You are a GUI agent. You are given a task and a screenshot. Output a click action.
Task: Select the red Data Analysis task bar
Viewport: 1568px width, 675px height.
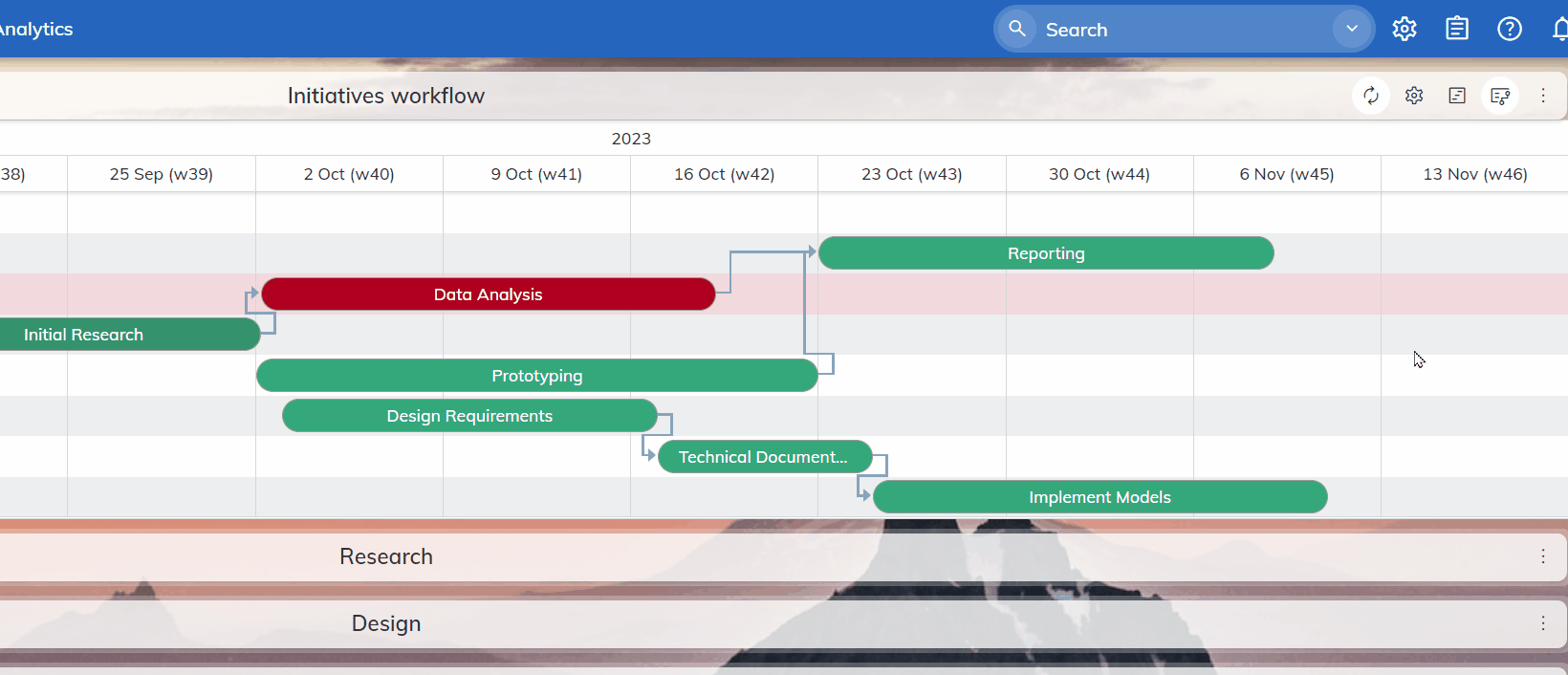[489, 294]
